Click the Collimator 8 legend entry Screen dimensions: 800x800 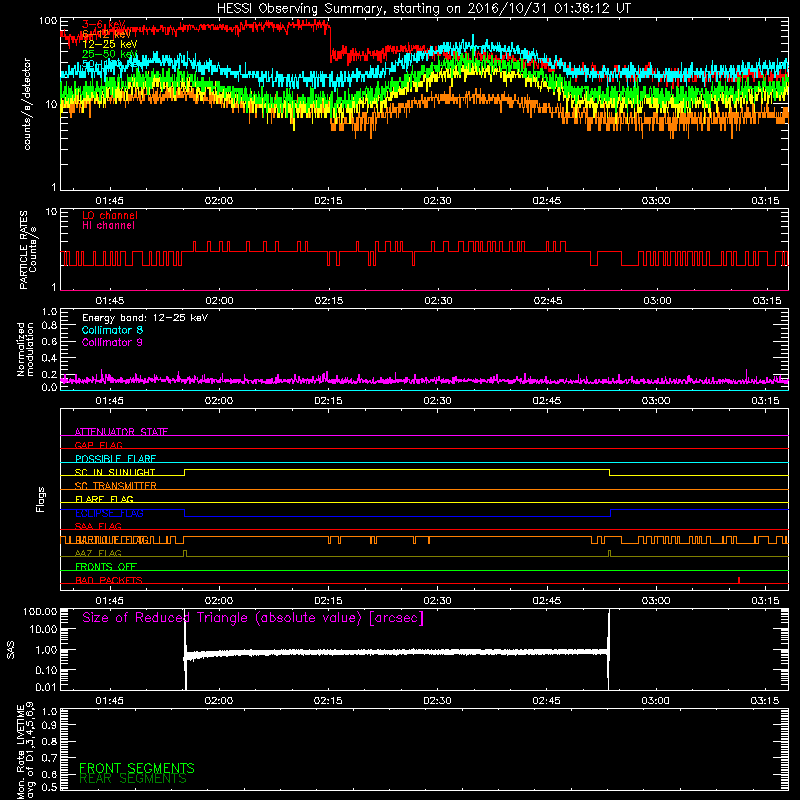click(x=112, y=330)
